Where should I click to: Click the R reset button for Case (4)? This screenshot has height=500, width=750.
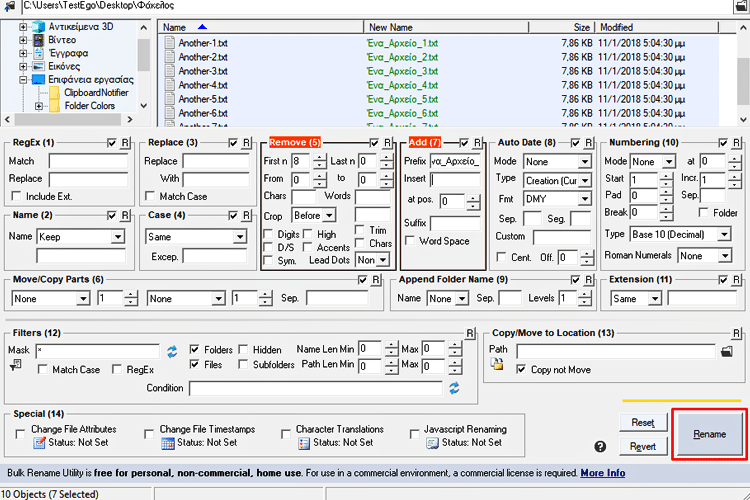[x=246, y=215]
